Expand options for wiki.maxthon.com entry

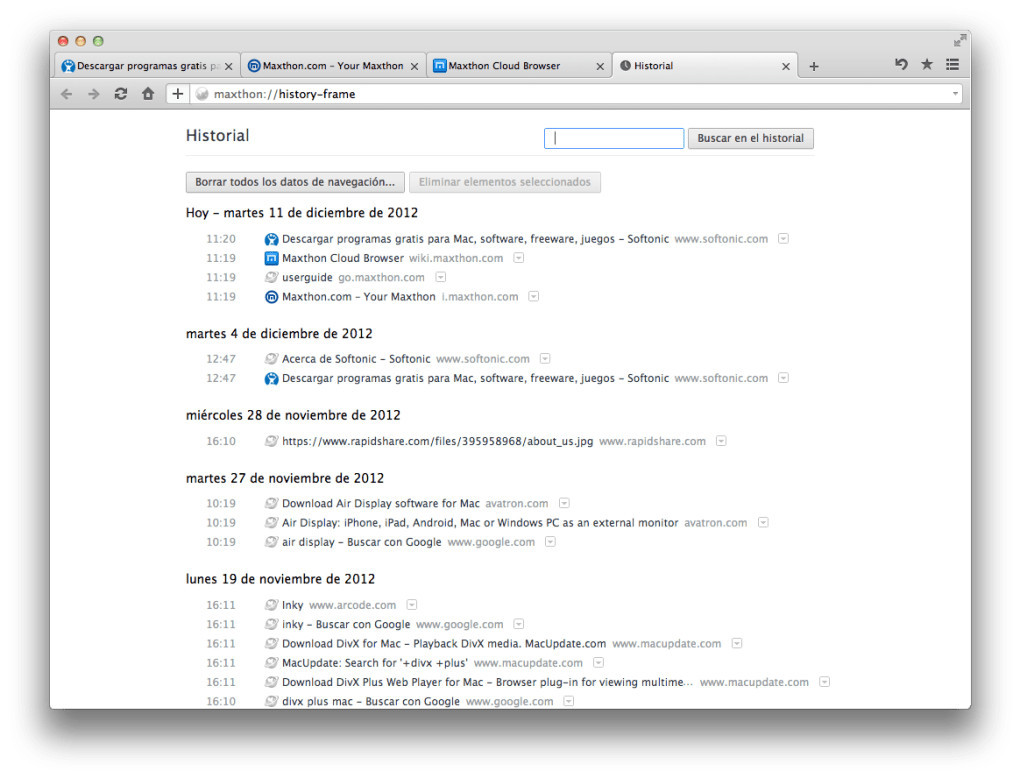pos(518,258)
